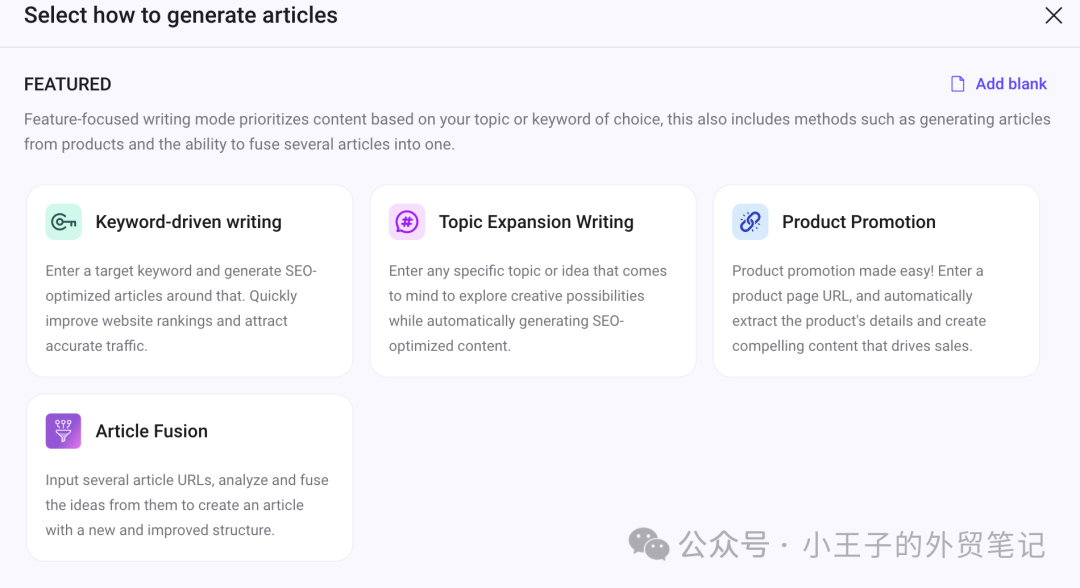Click the document icon beside Add blank
This screenshot has height=588, width=1080.
click(x=958, y=84)
